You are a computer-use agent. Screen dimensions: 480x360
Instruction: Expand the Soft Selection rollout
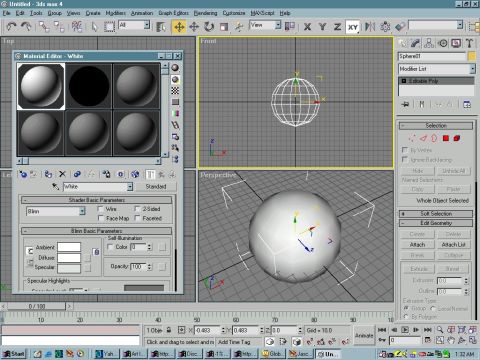click(436, 214)
